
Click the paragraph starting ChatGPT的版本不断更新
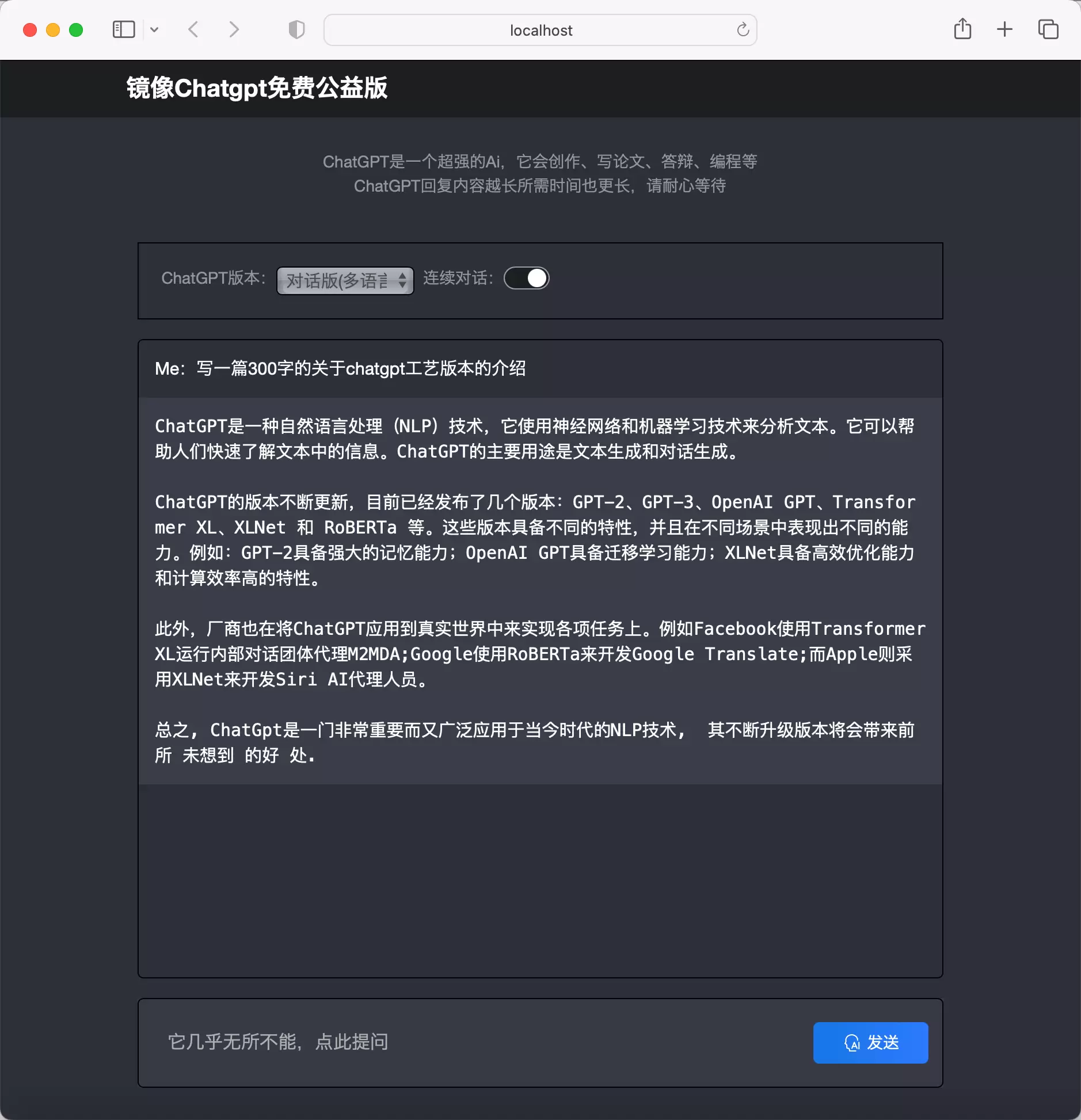[535, 540]
